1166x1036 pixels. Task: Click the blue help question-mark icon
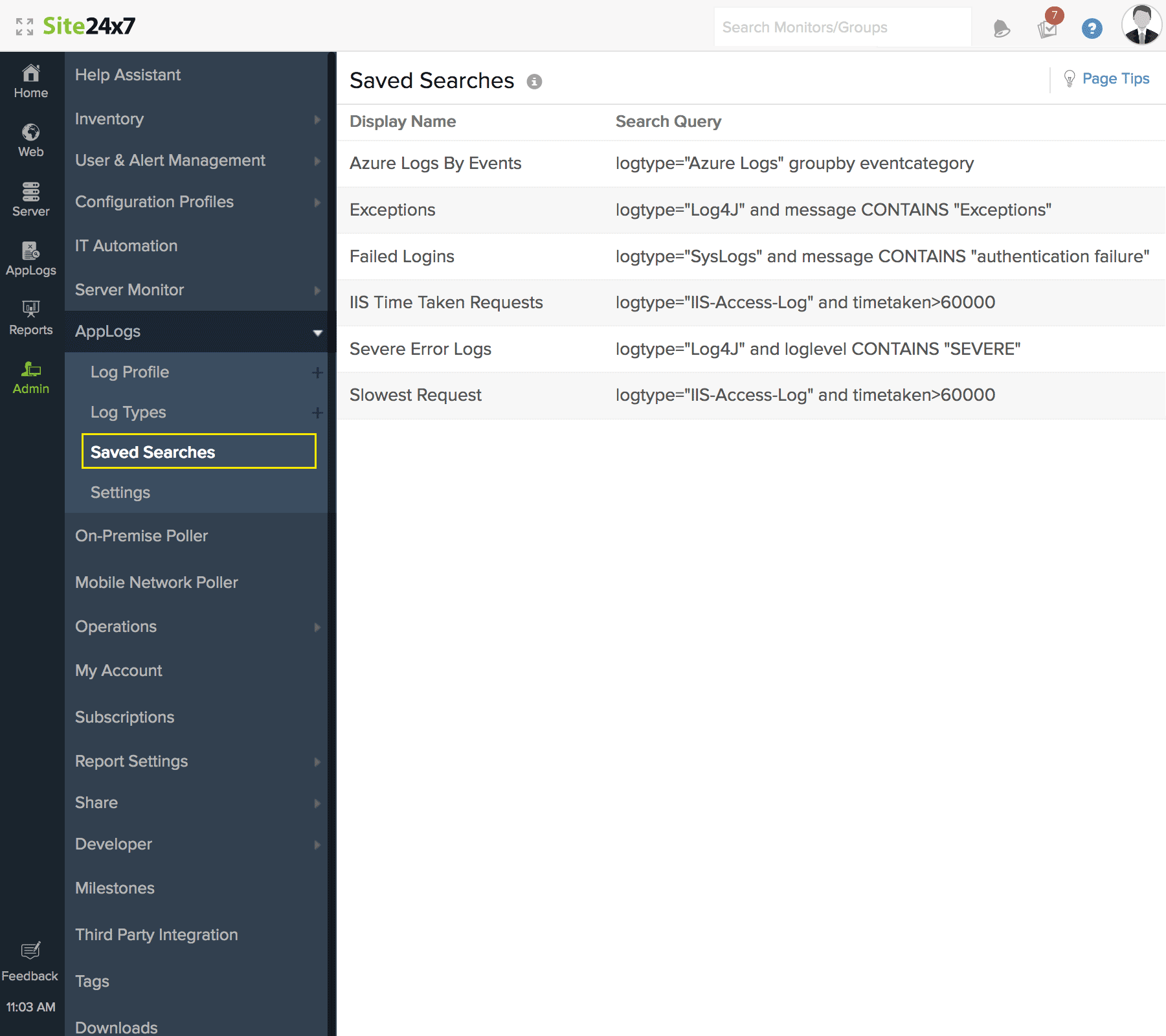(x=1092, y=27)
